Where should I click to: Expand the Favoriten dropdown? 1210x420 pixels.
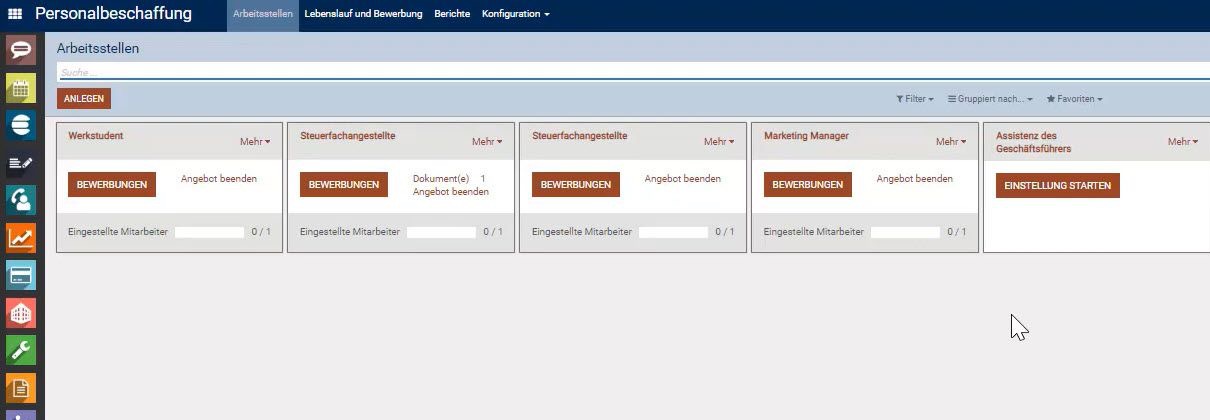tap(1074, 99)
